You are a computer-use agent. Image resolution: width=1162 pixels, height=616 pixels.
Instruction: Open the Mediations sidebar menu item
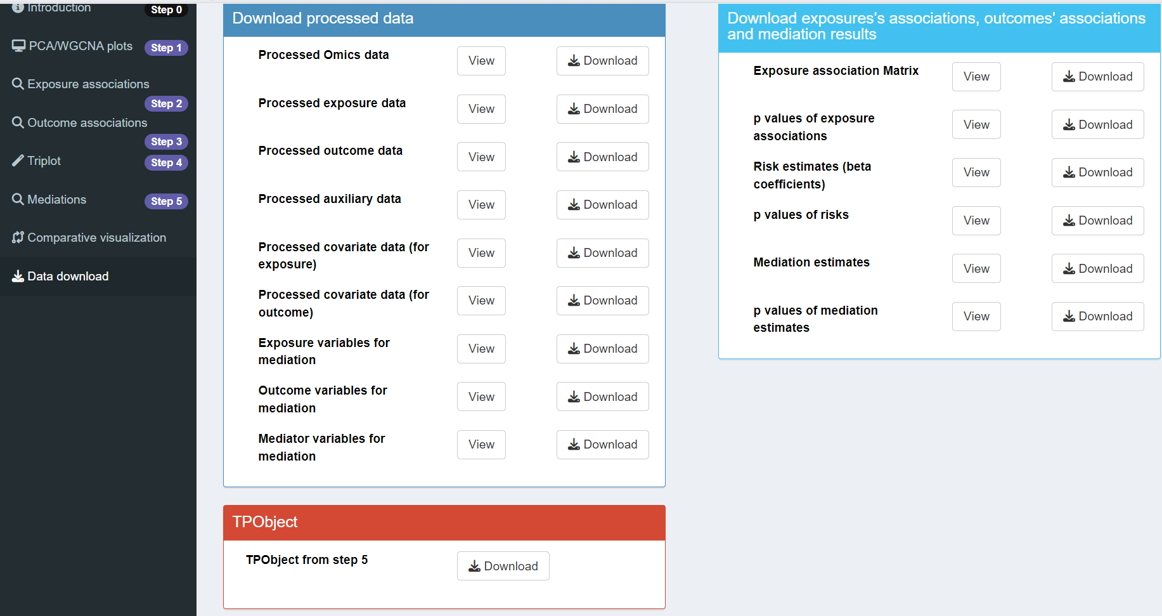click(x=57, y=200)
